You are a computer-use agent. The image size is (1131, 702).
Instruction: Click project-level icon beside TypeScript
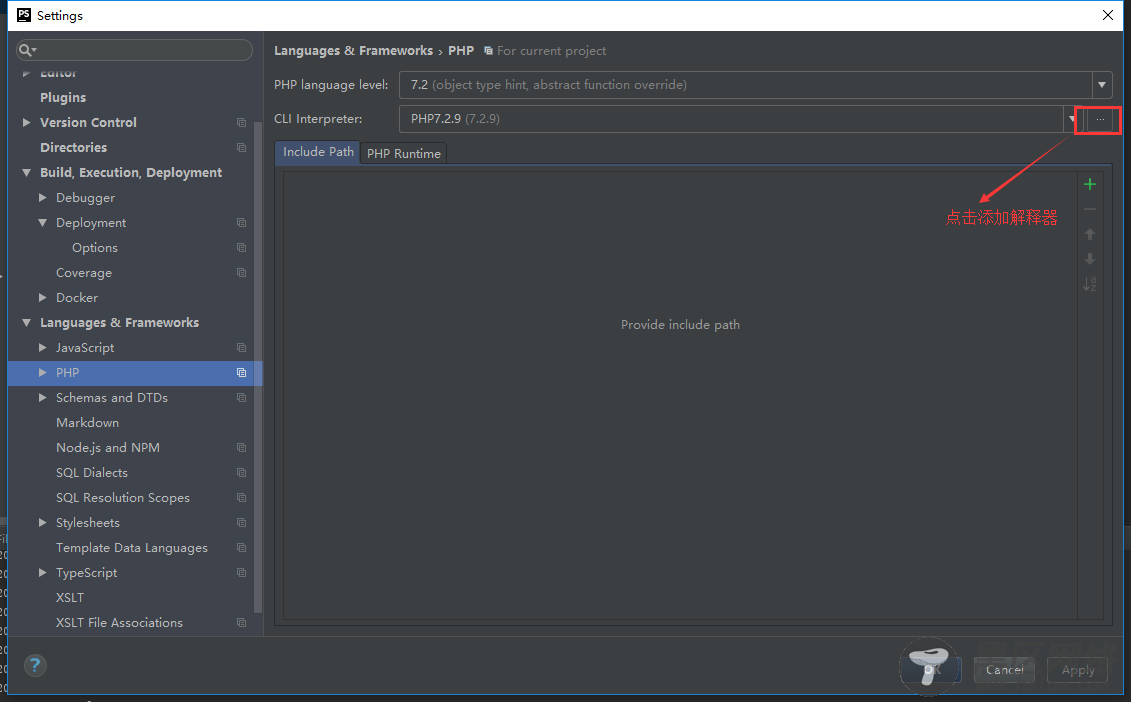pos(242,573)
